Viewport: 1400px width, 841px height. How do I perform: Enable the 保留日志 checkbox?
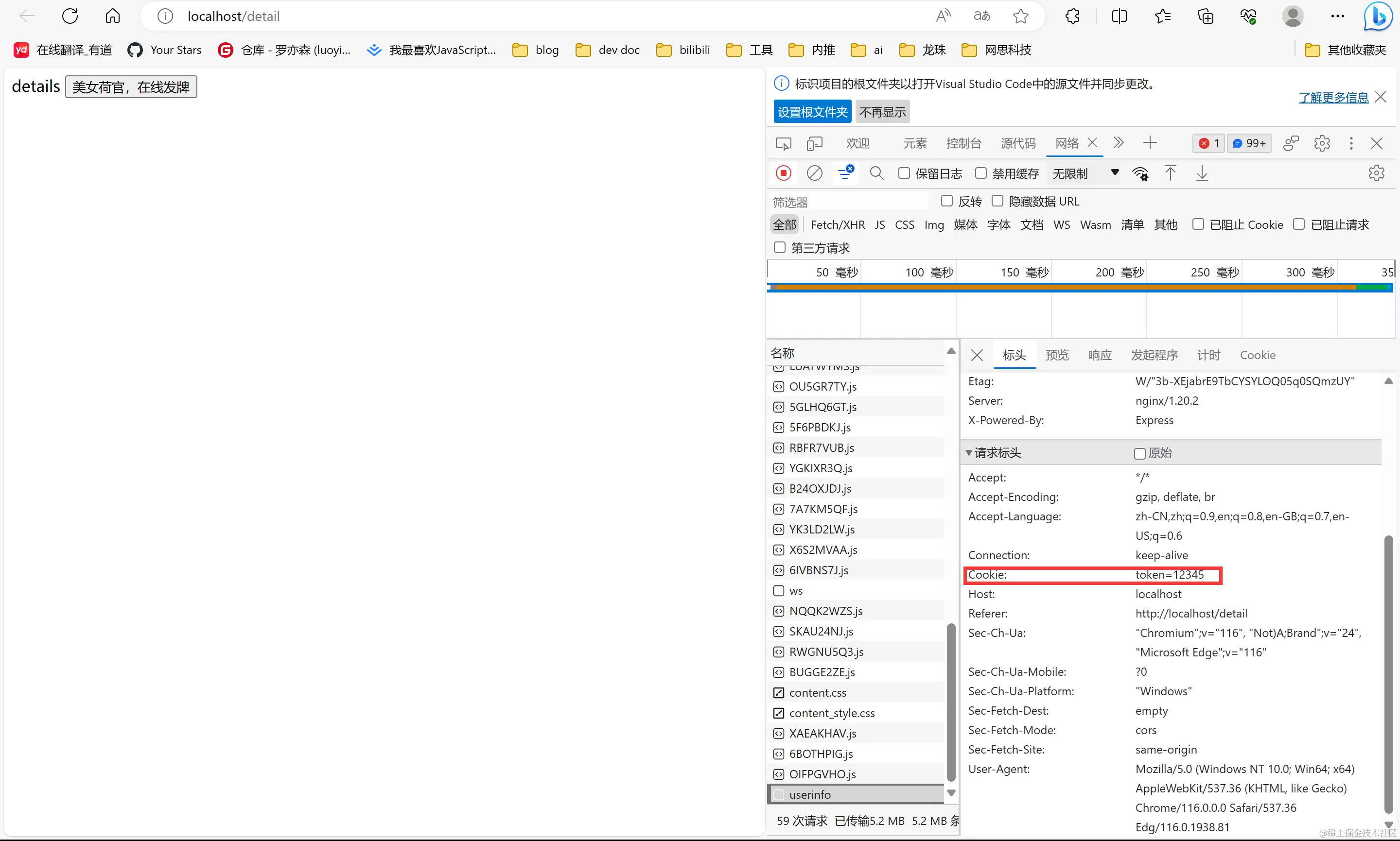click(x=905, y=173)
